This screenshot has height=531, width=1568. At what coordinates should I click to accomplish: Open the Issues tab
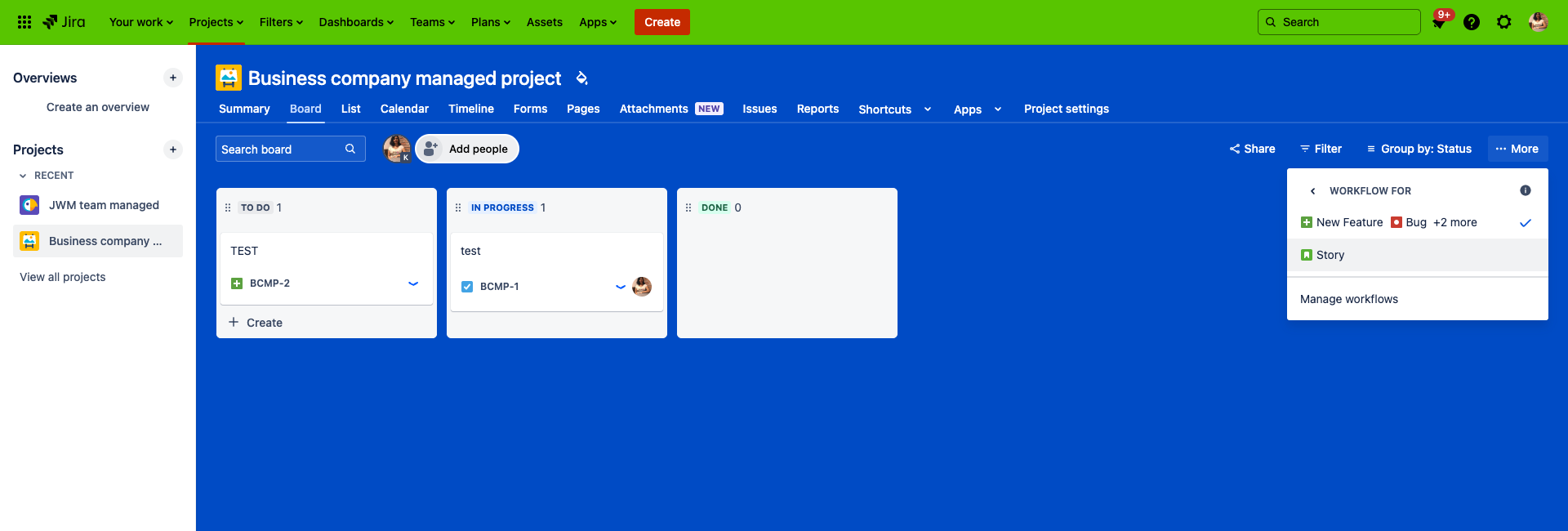point(759,109)
